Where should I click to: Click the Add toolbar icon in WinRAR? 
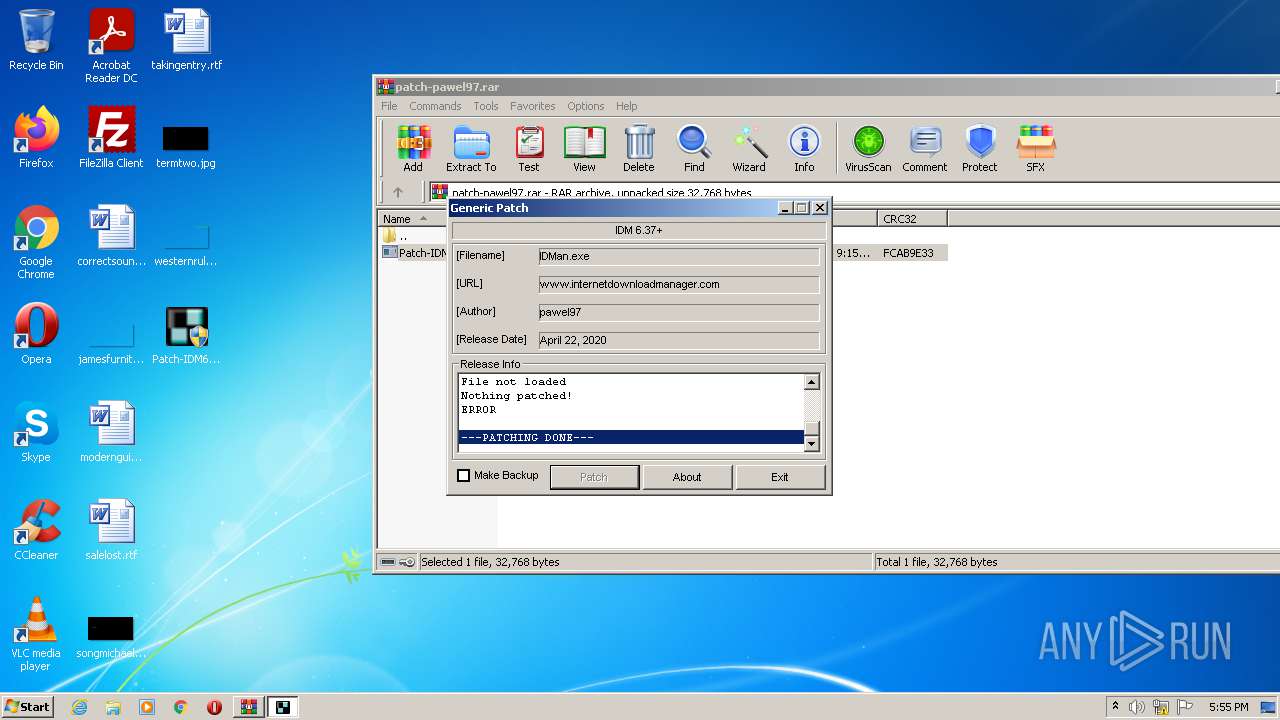(413, 149)
